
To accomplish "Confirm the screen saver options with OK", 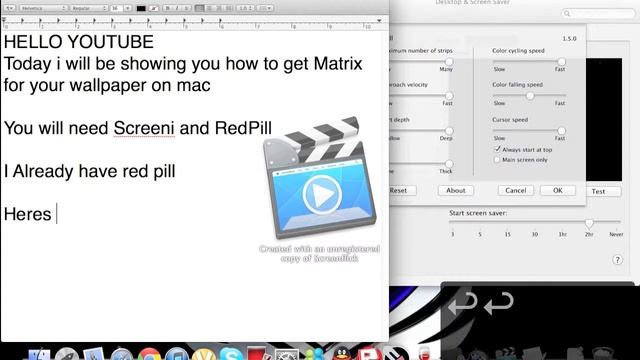I will click(x=558, y=191).
